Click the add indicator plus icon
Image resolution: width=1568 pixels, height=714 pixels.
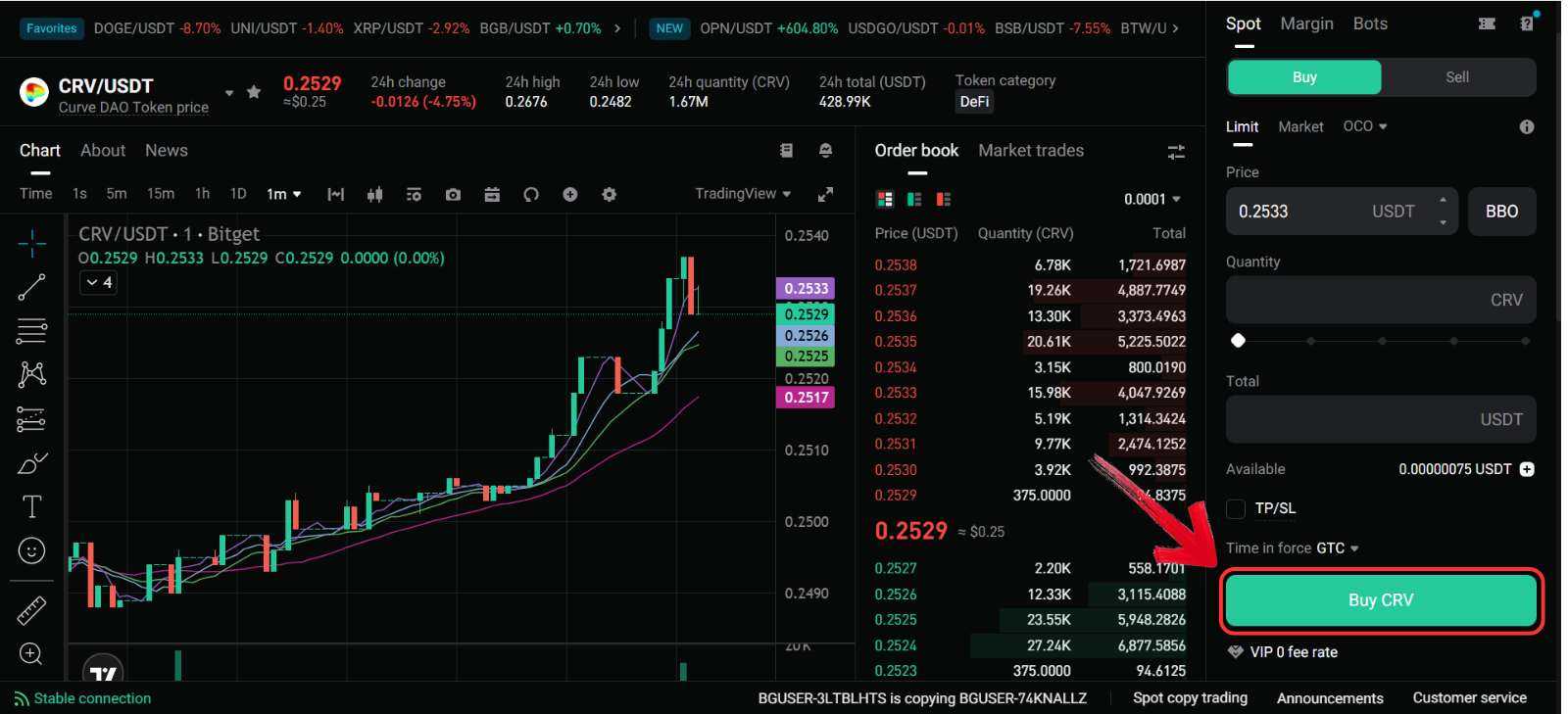coord(570,194)
